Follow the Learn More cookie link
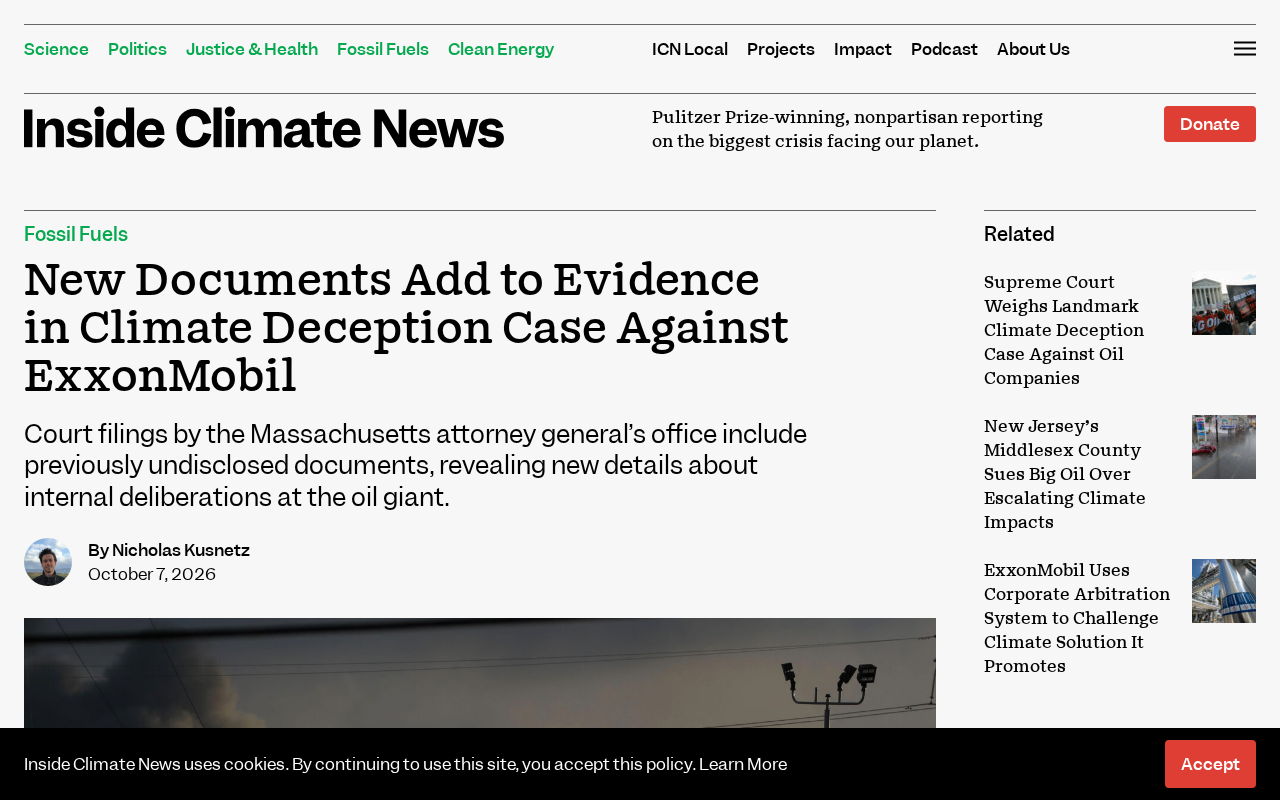1280x800 pixels. point(743,764)
